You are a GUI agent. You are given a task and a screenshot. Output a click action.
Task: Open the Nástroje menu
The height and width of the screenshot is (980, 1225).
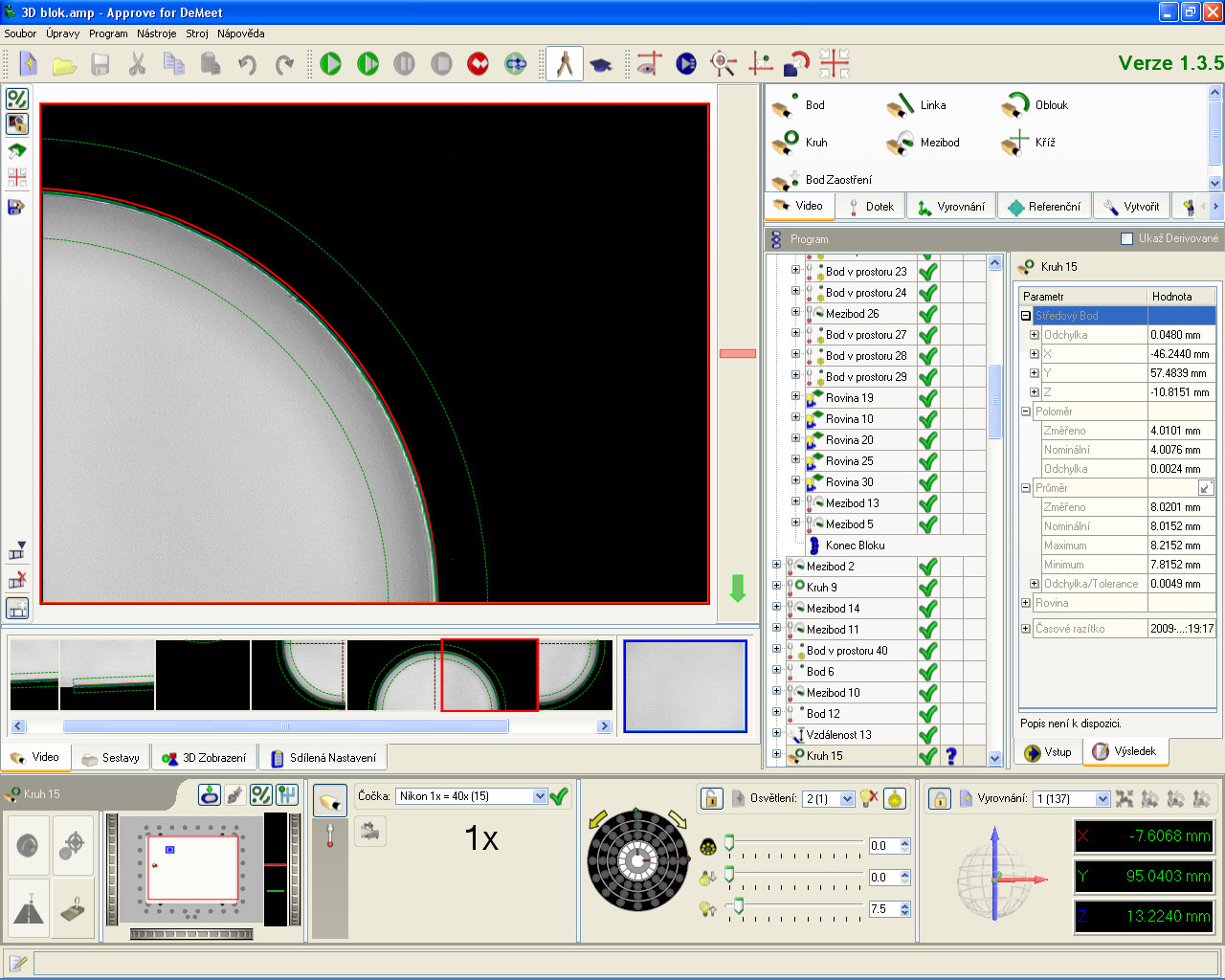(156, 33)
